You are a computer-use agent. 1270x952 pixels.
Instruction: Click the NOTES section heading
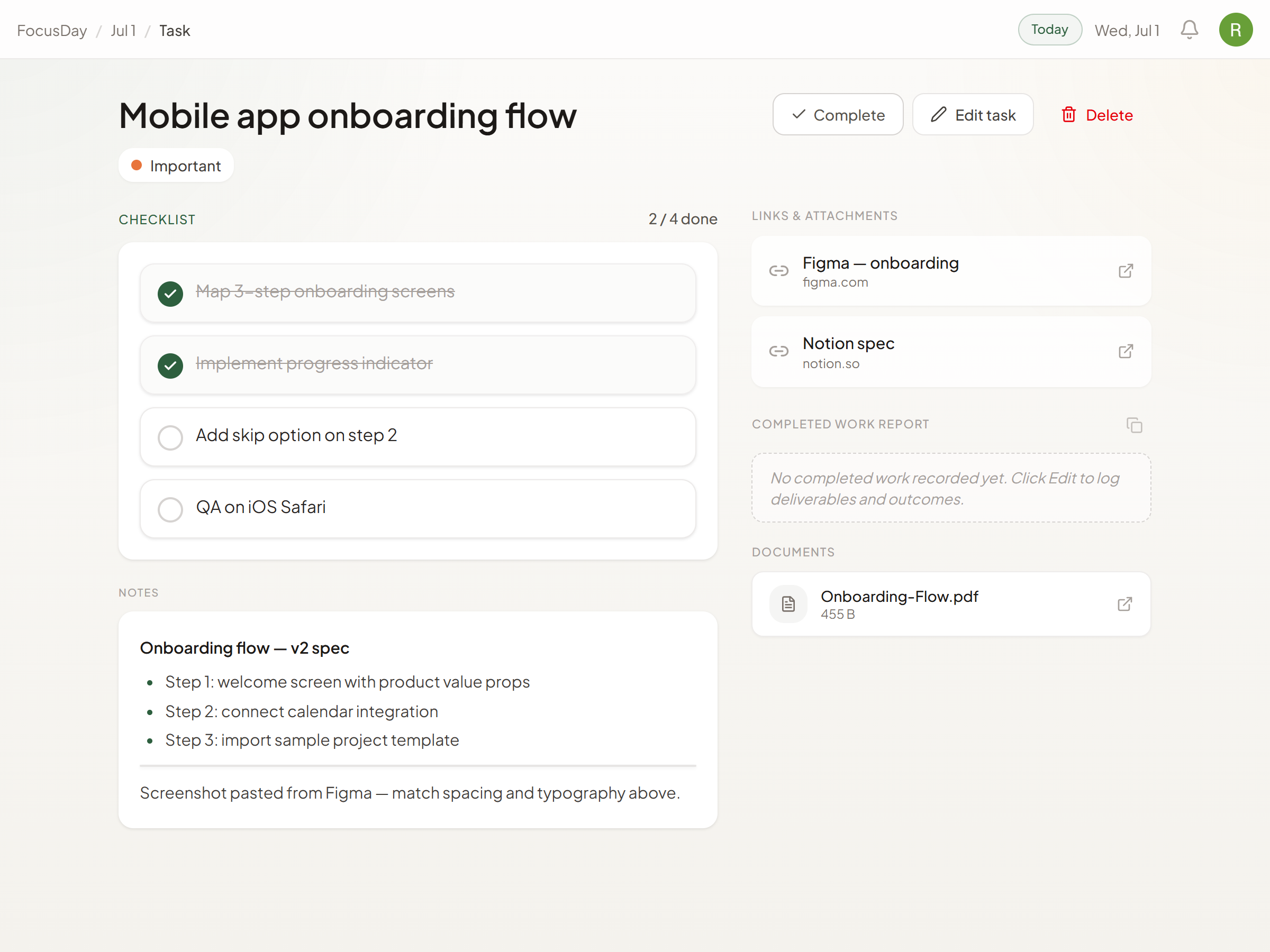click(138, 593)
